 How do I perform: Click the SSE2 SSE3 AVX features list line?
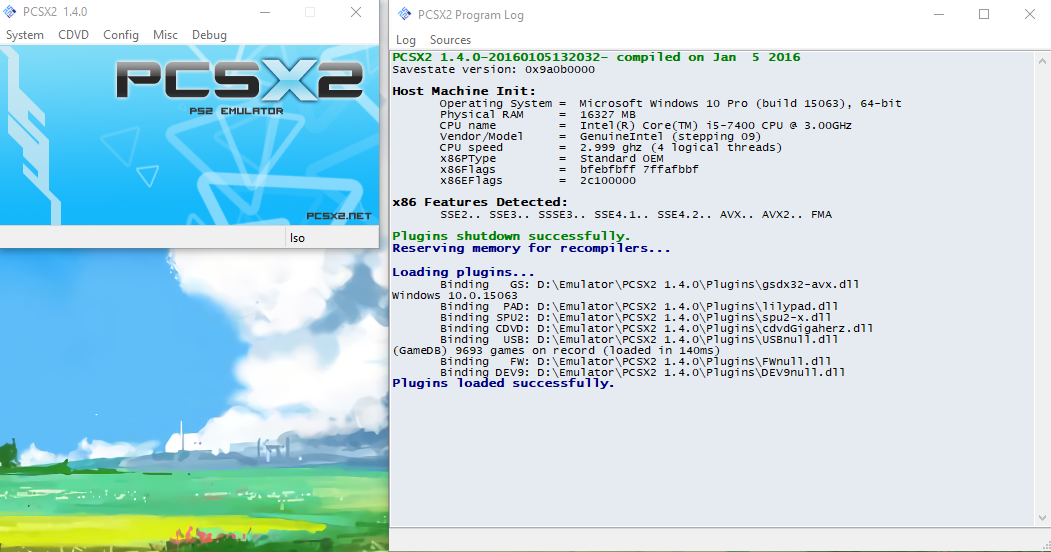[x=635, y=215]
